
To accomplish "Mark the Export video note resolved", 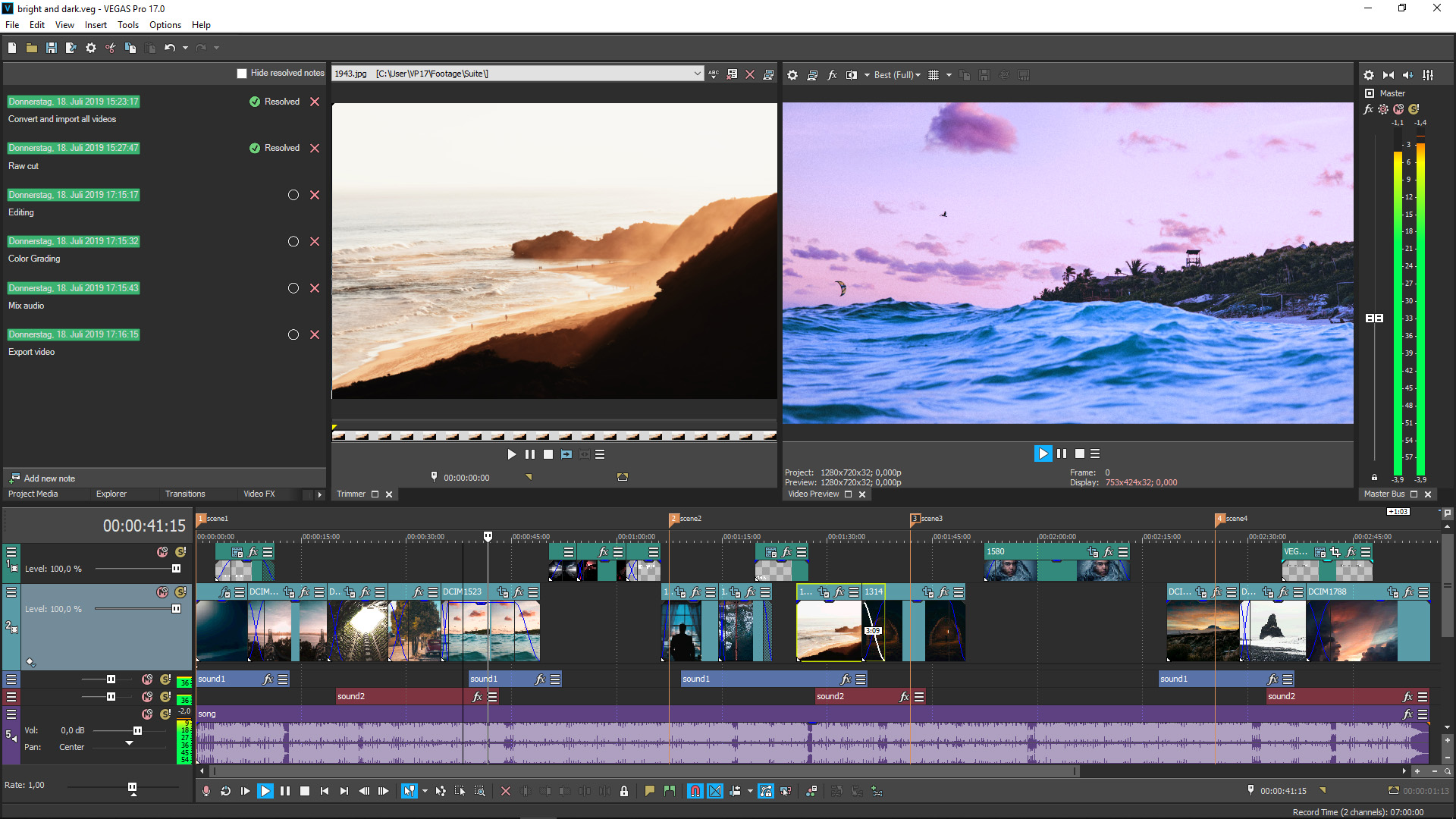I will point(293,334).
